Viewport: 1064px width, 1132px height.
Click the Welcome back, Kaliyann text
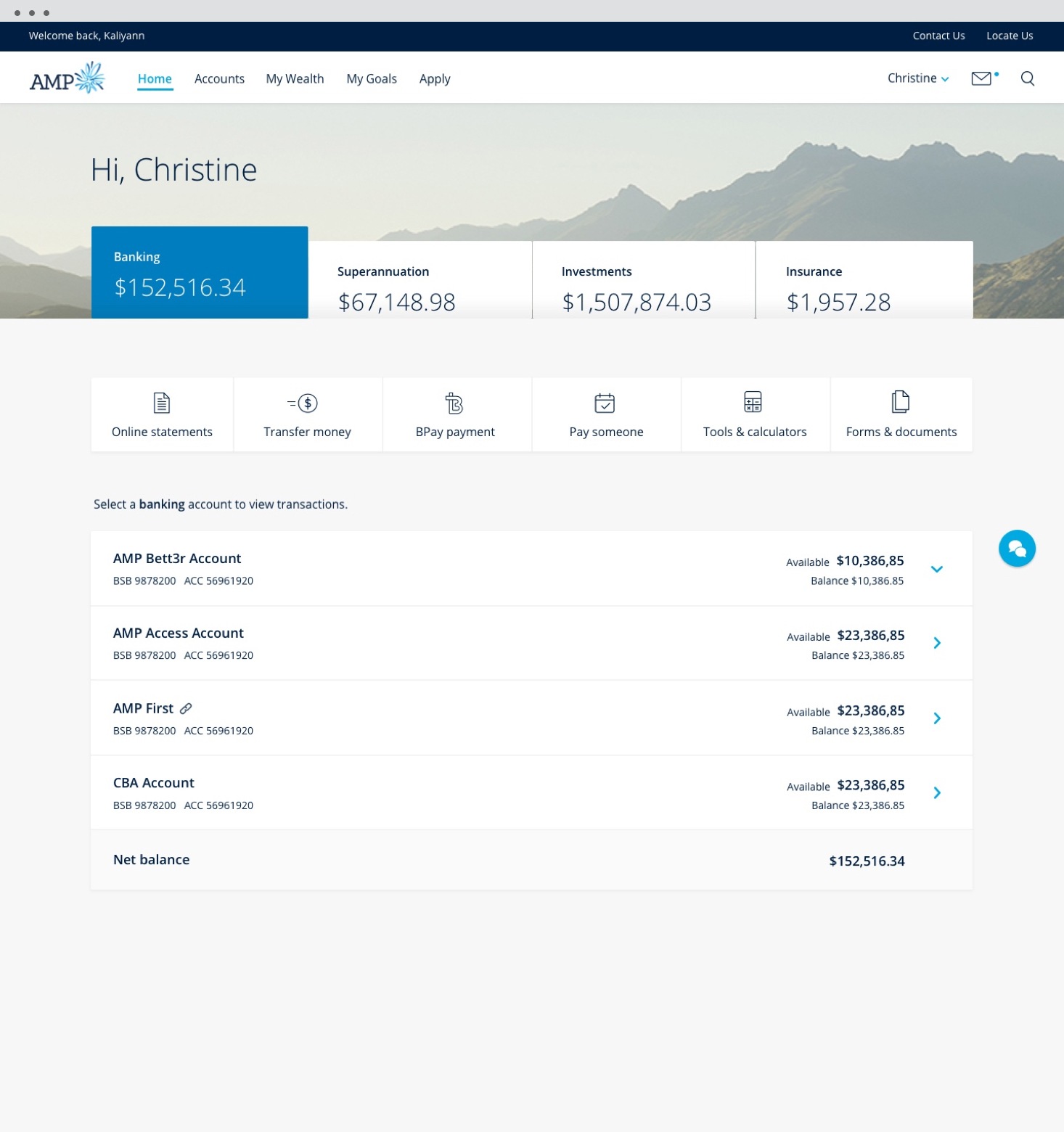[x=86, y=36]
